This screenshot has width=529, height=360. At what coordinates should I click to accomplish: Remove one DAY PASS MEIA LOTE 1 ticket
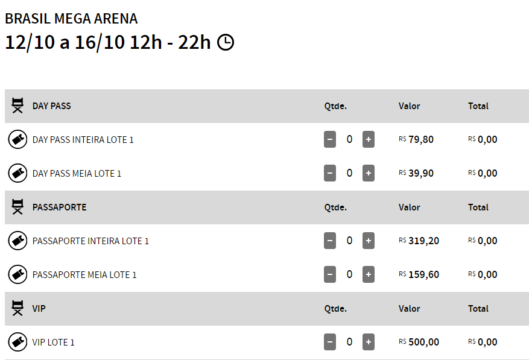pyautogui.click(x=330, y=173)
